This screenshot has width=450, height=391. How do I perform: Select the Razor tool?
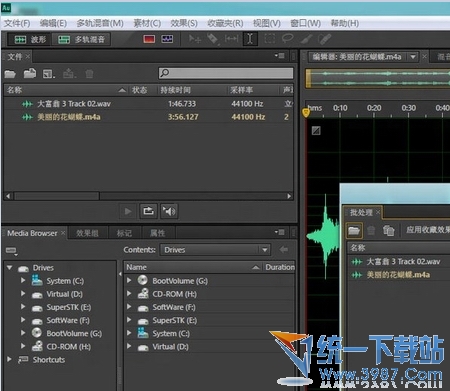(212, 39)
